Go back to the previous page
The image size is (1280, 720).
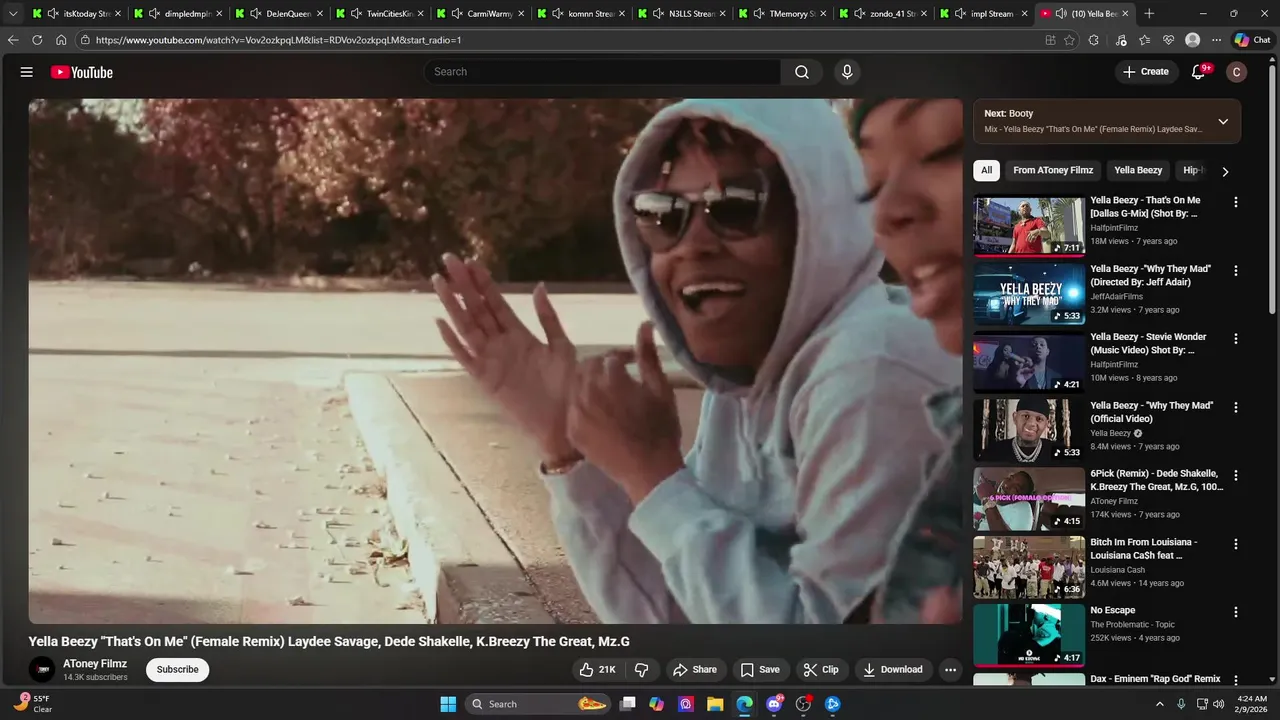[13, 40]
